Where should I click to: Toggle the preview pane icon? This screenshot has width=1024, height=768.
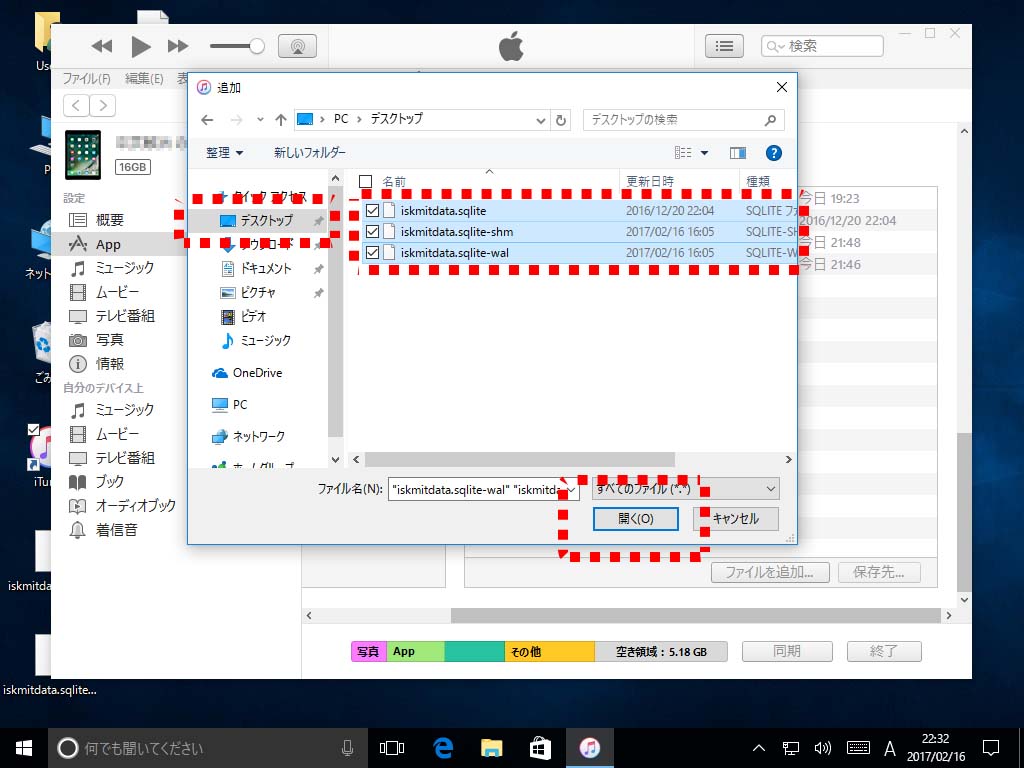tap(738, 153)
